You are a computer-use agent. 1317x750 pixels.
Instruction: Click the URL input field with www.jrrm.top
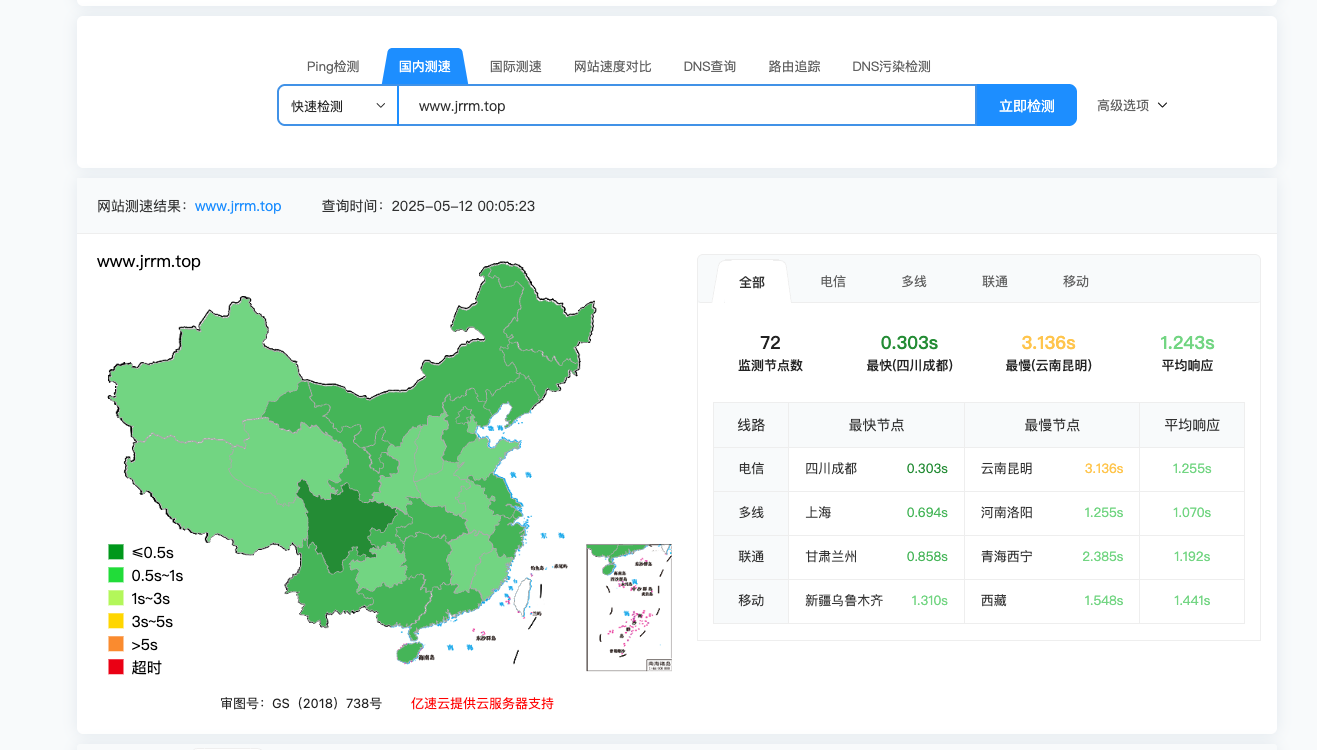(686, 105)
